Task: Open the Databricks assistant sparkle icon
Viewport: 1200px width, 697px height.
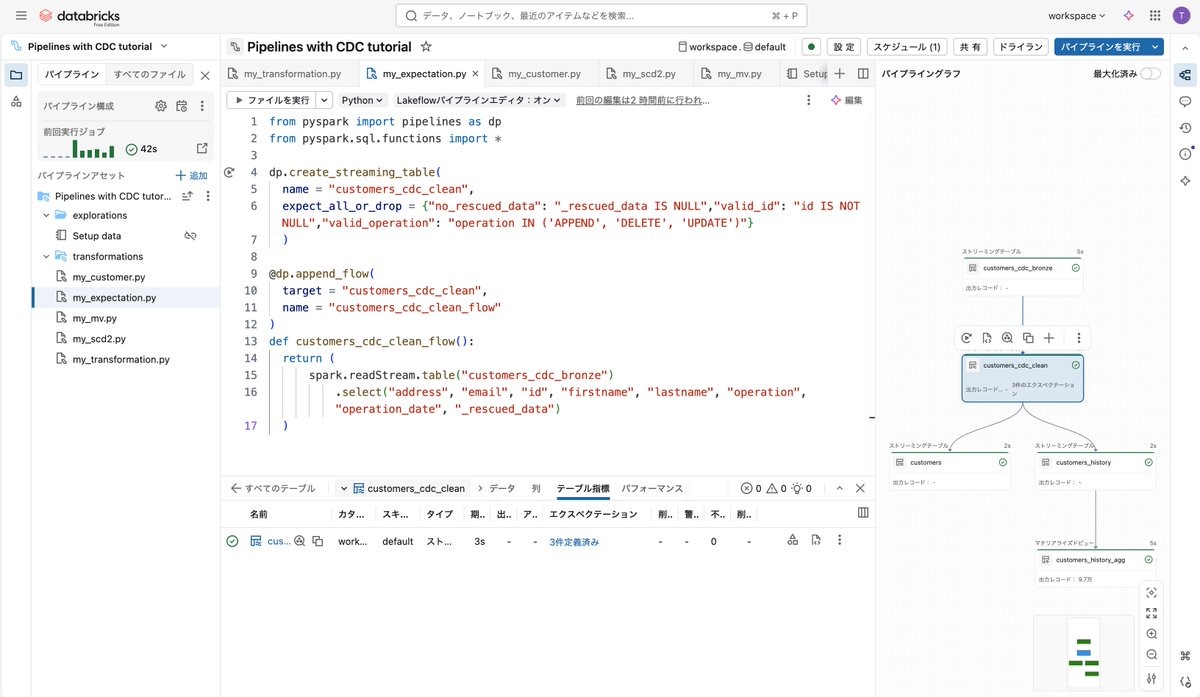Action: tap(1128, 16)
